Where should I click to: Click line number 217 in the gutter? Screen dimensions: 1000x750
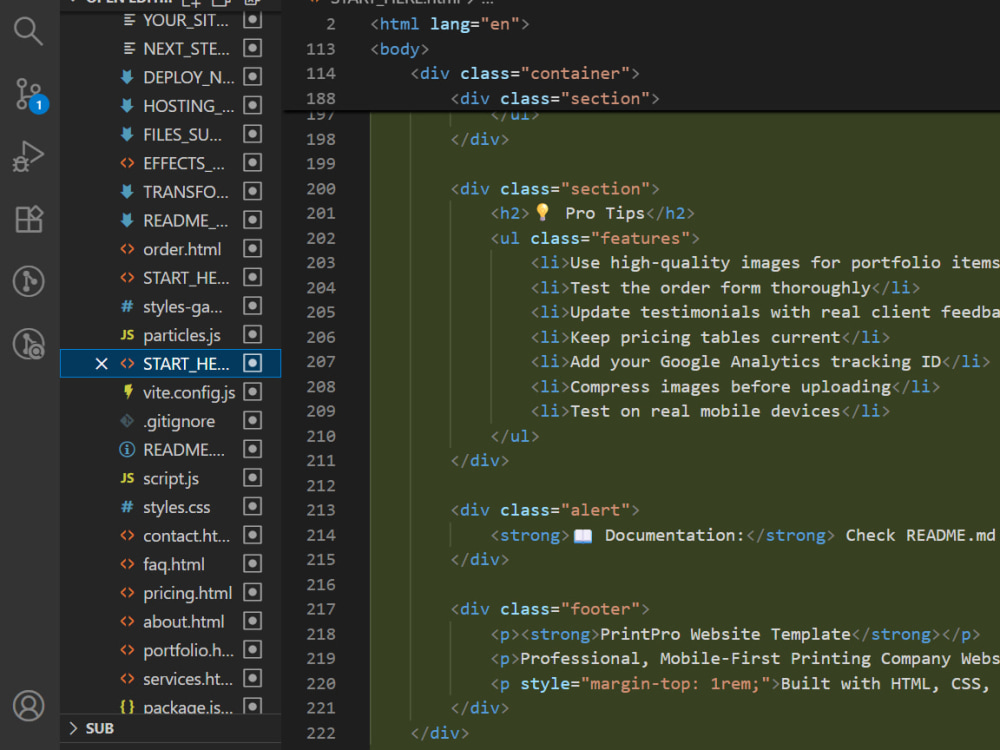(321, 609)
